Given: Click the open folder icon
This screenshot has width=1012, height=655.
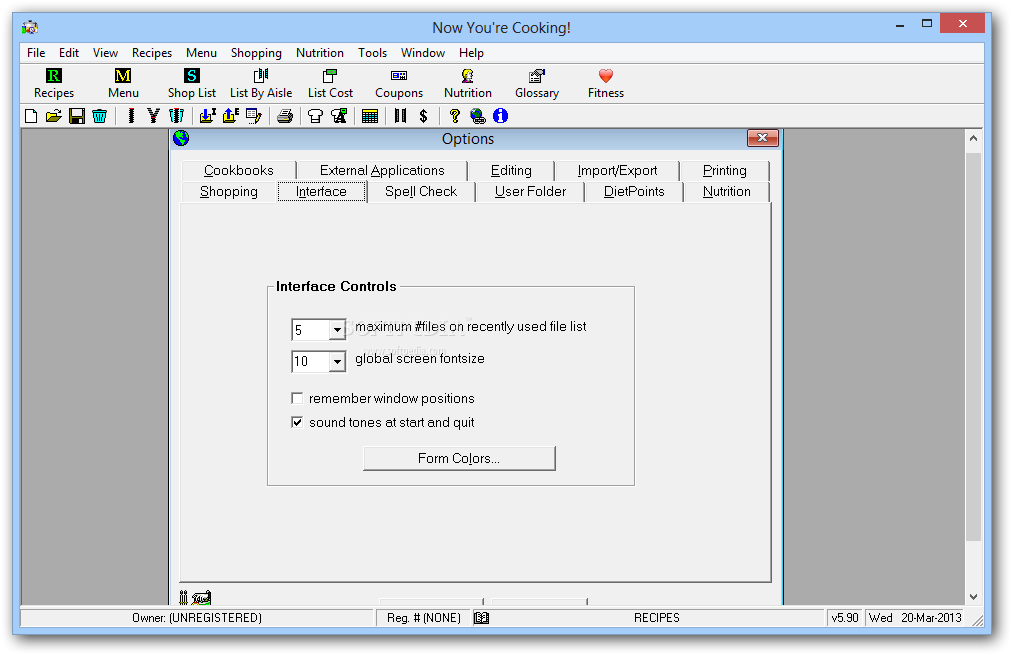Looking at the screenshot, I should point(54,116).
